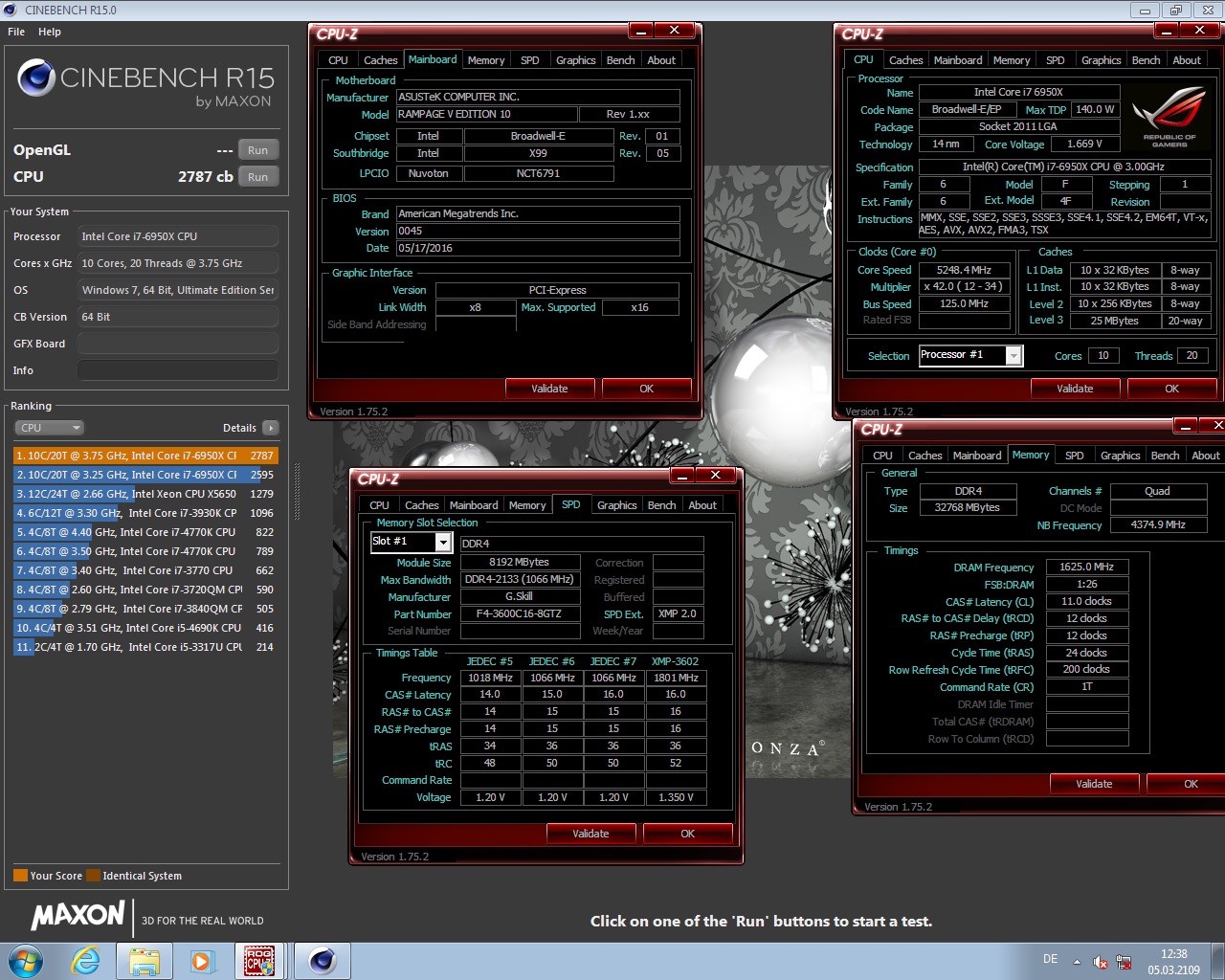Select the Core i7-3930K ranking row
The image size is (1225, 980).
click(x=145, y=513)
